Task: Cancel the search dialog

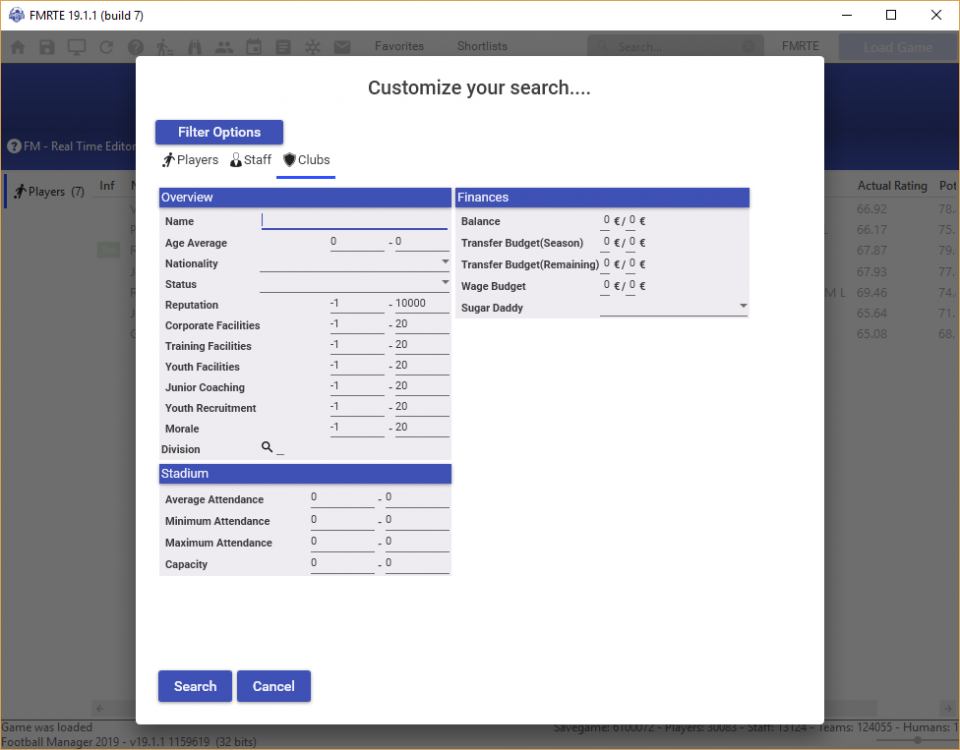Action: 273,686
